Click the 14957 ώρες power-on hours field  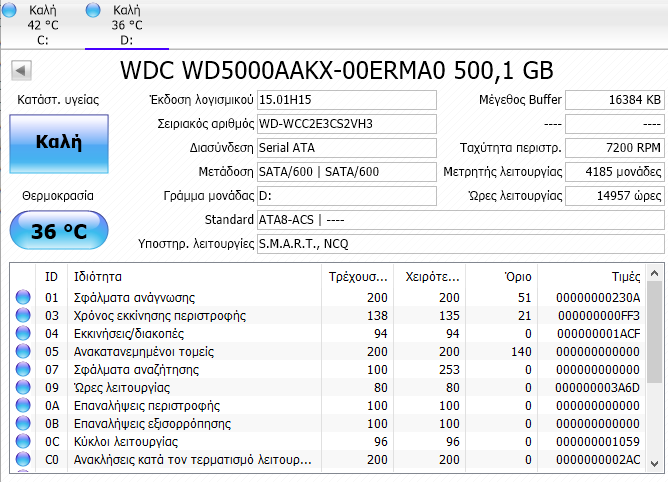[x=615, y=196]
